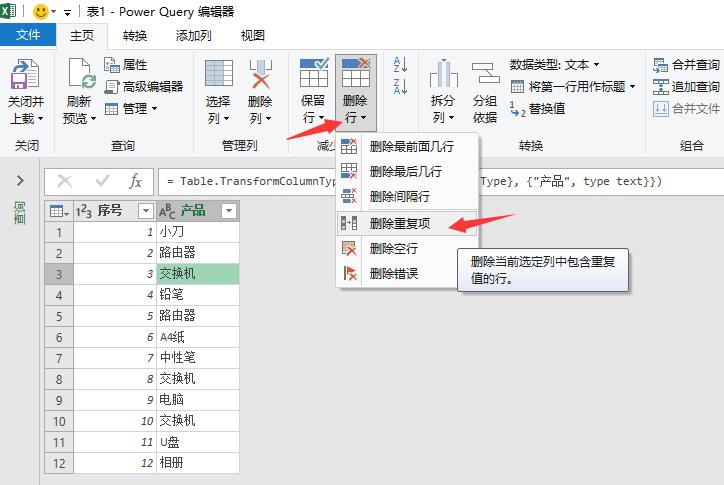The image size is (724, 485).
Task: Switch to the 添加列 tab
Action: click(x=193, y=36)
